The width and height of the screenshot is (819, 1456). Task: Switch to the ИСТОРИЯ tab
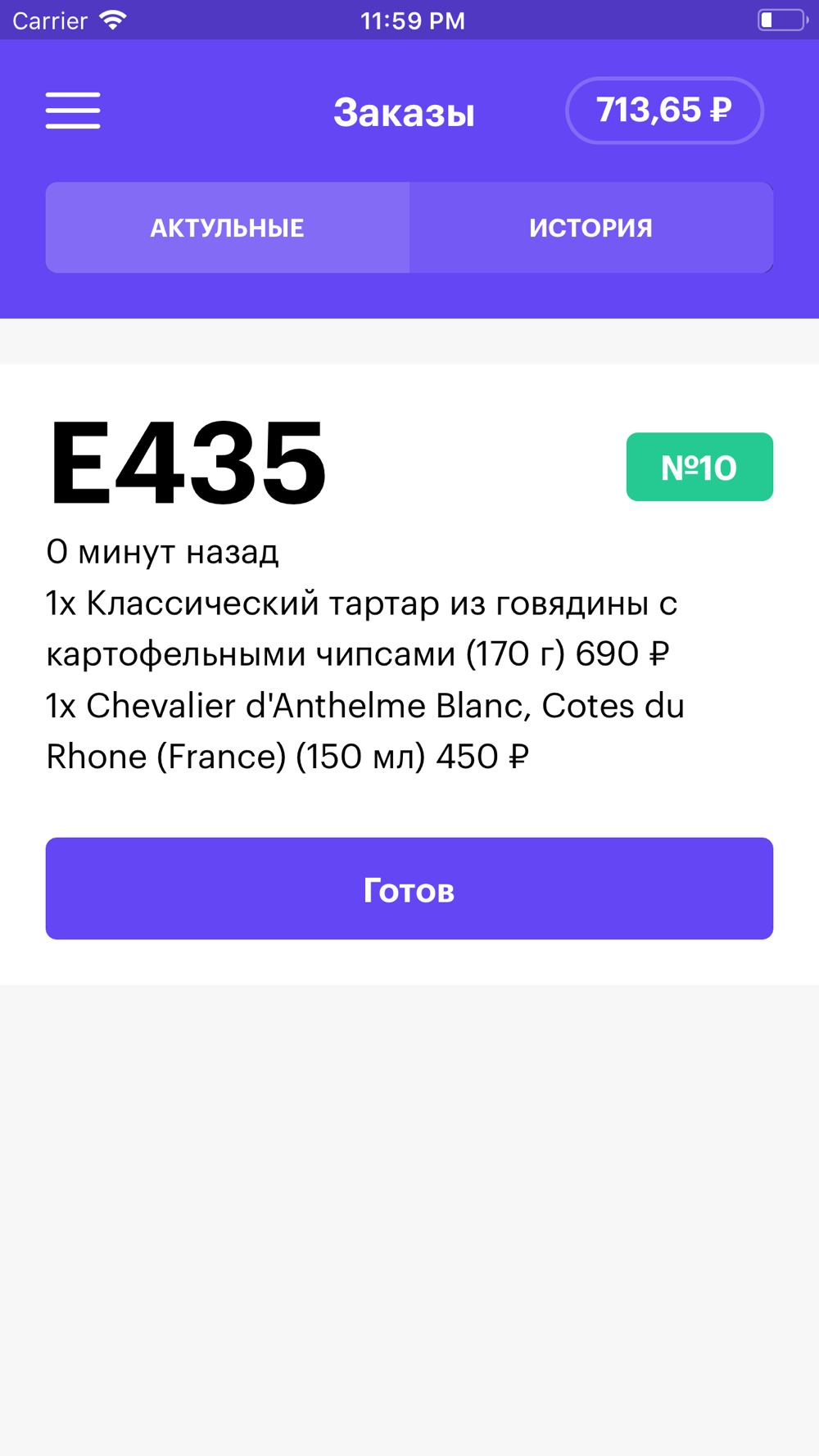(590, 228)
